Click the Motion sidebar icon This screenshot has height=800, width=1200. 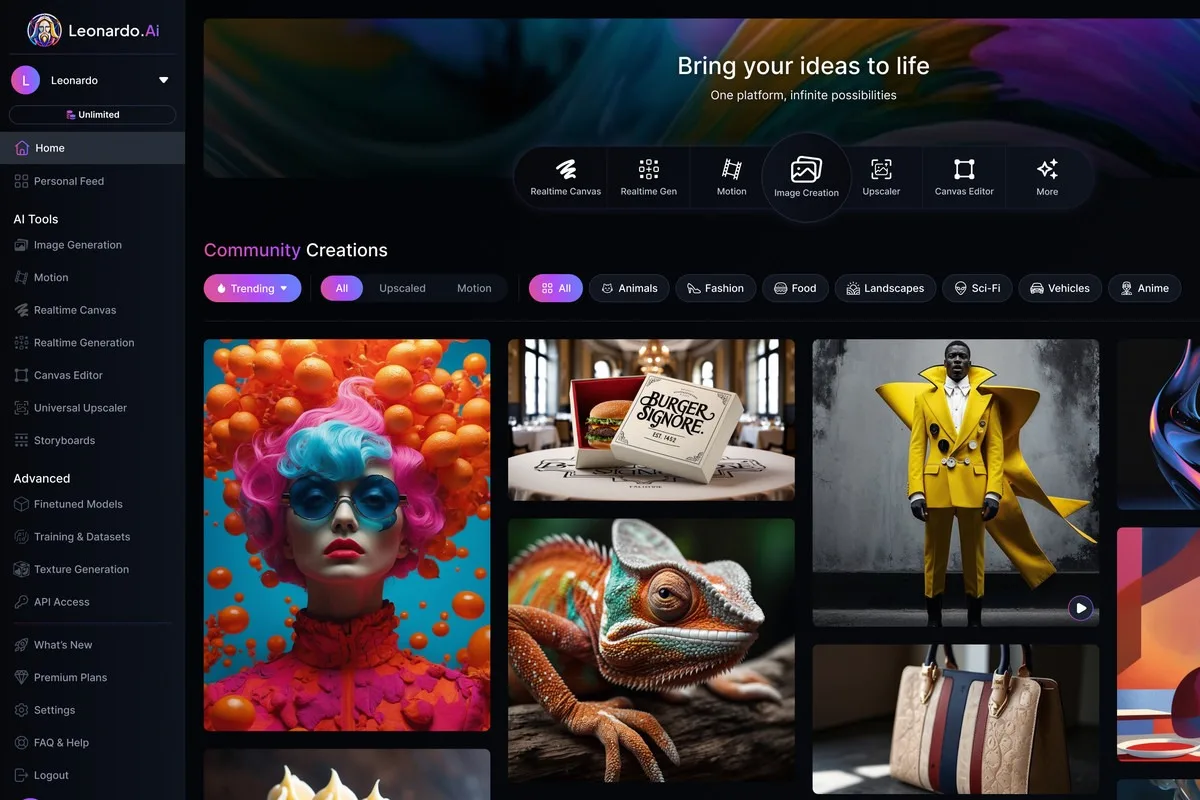coord(22,277)
